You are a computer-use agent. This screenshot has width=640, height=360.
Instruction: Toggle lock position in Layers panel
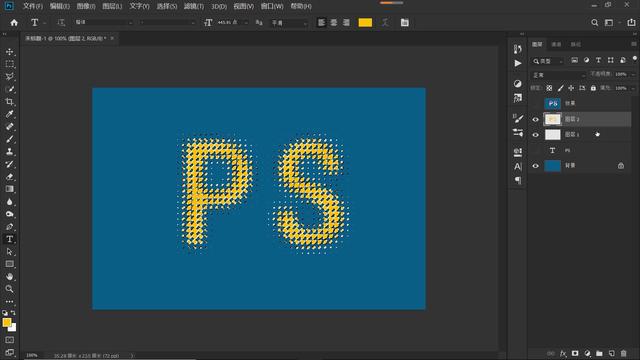[571, 88]
